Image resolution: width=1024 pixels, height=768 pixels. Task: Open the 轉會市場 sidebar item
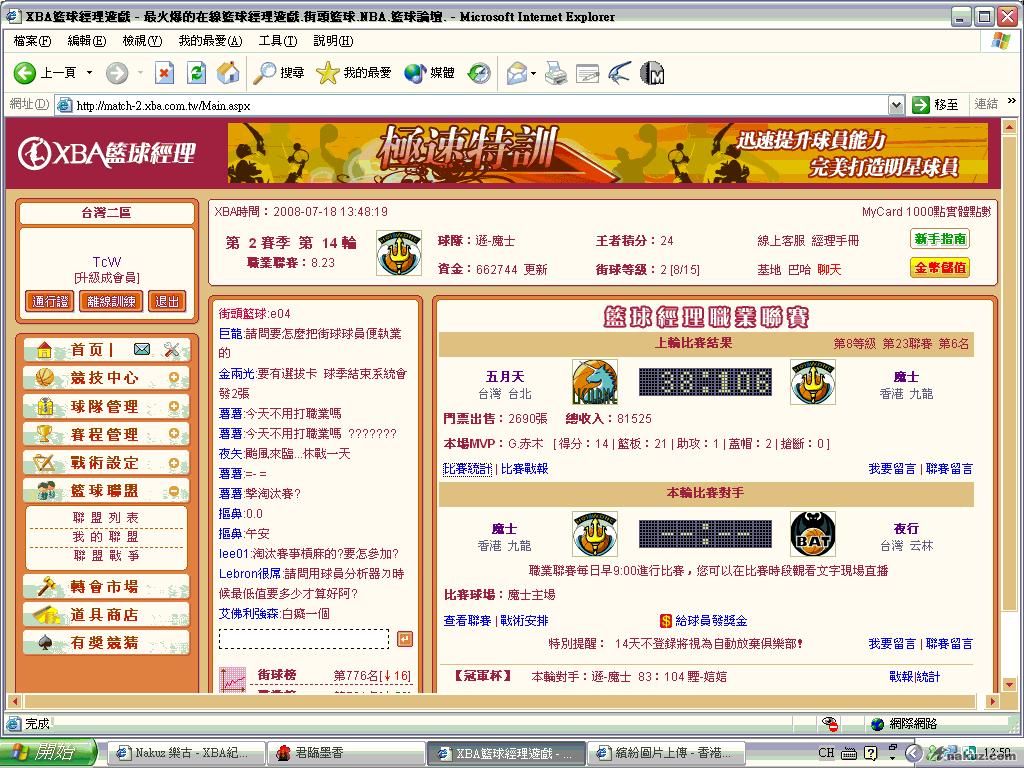coord(106,586)
